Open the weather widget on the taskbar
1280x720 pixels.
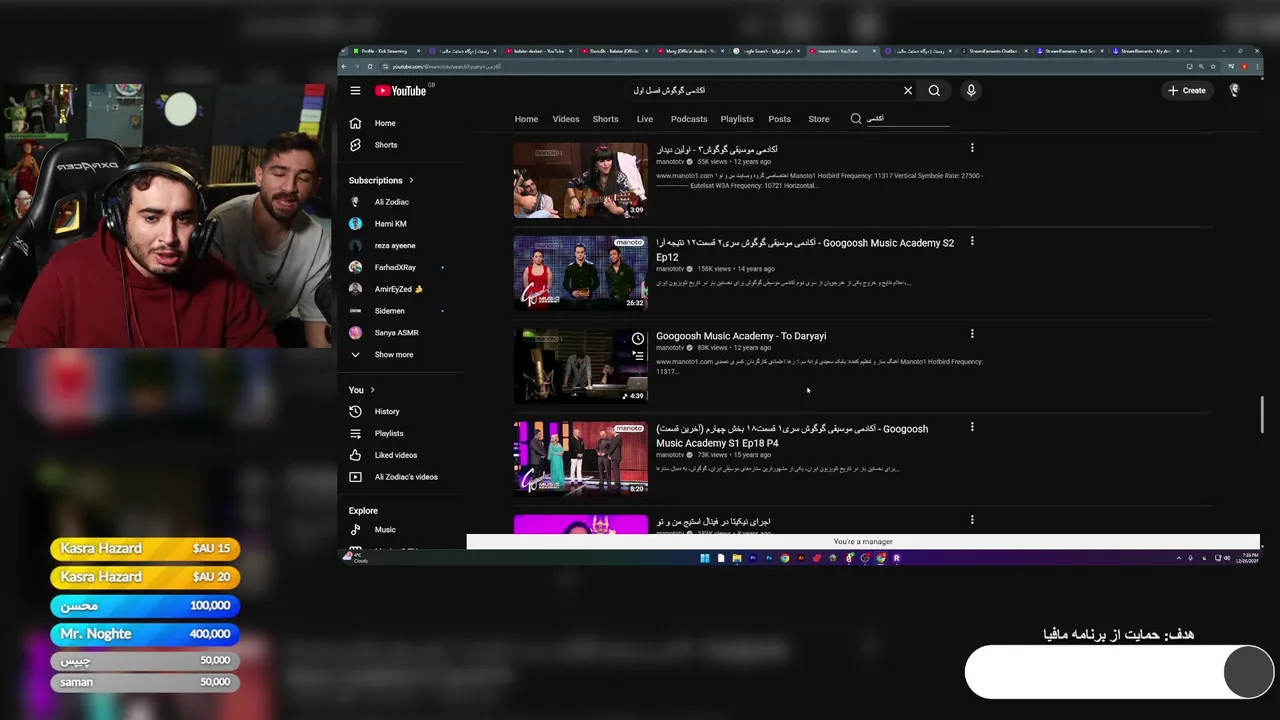point(357,558)
